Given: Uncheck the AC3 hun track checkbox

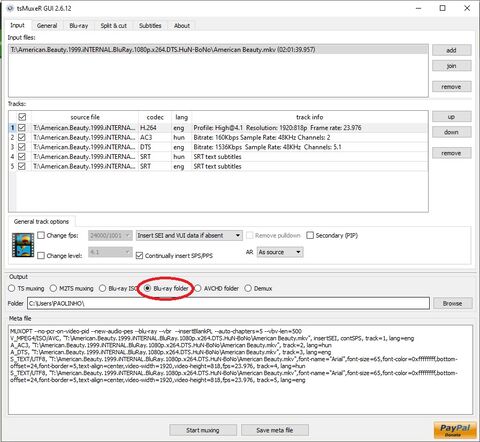Looking at the screenshot, I should coord(22,137).
